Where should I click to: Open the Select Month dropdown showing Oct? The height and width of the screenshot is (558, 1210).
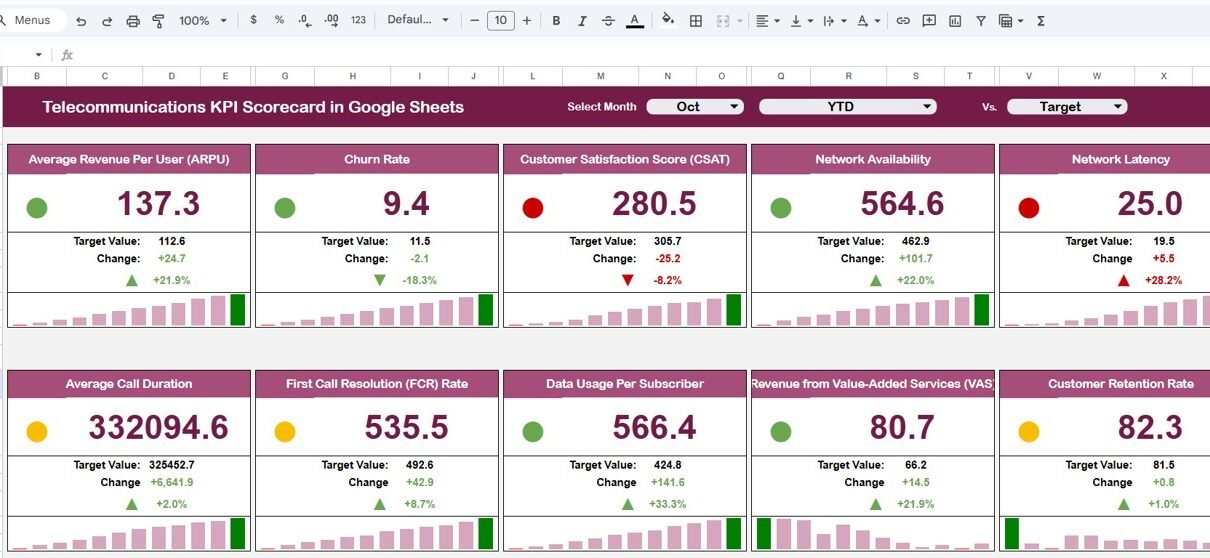click(x=695, y=107)
